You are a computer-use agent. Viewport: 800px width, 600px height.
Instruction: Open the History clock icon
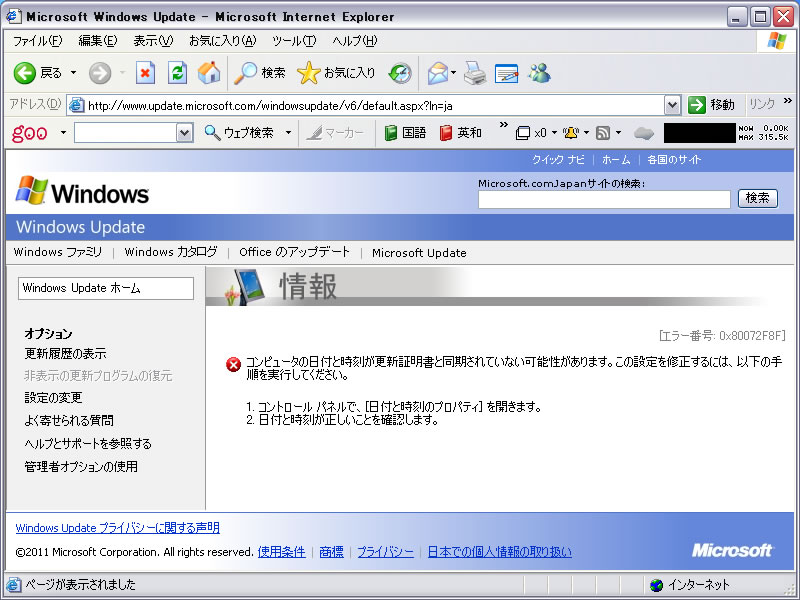pyautogui.click(x=399, y=73)
